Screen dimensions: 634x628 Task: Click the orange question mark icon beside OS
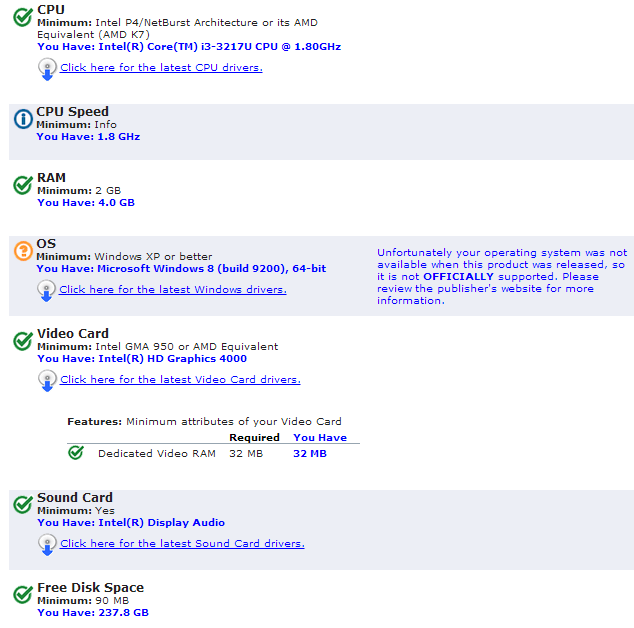point(23,251)
